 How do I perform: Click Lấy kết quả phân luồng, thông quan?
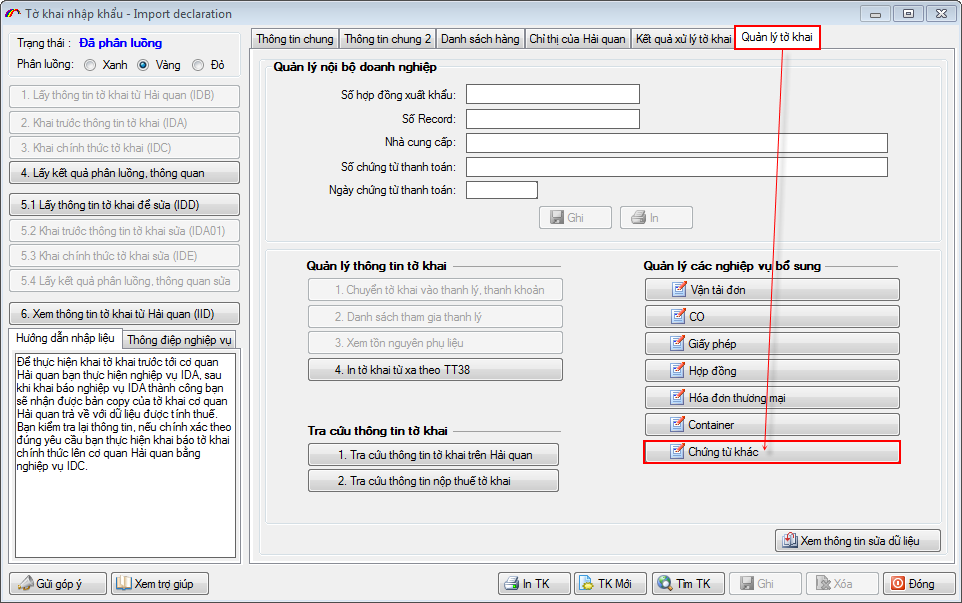coord(125,173)
